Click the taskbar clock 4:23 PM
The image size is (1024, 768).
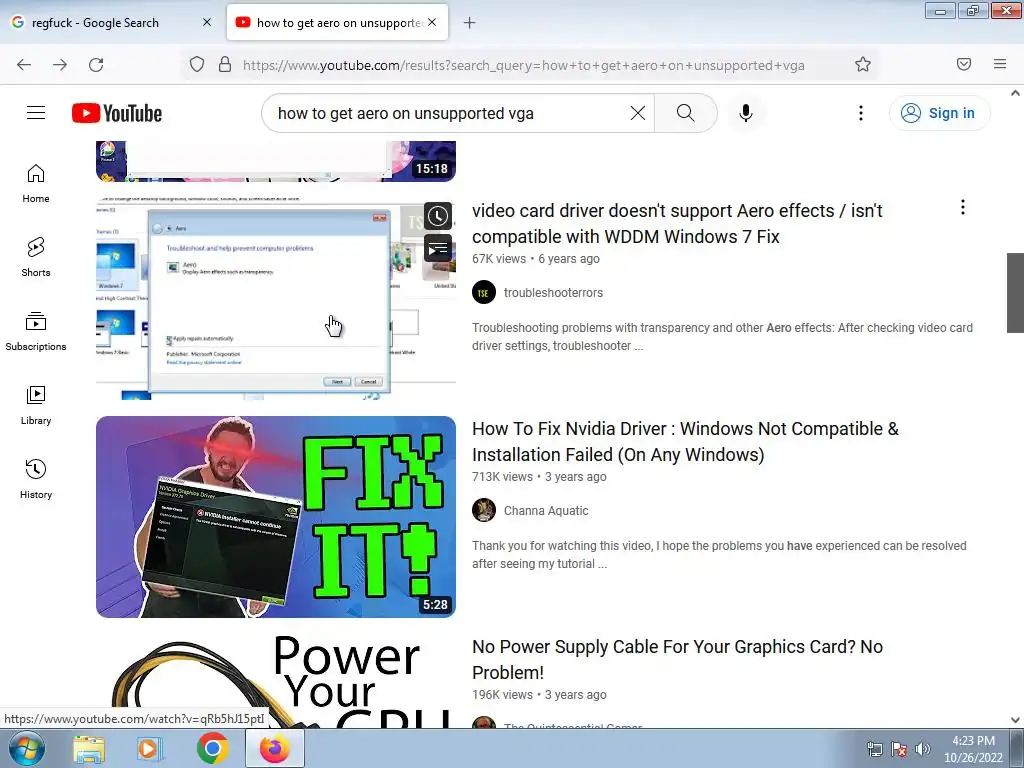[x=973, y=749]
